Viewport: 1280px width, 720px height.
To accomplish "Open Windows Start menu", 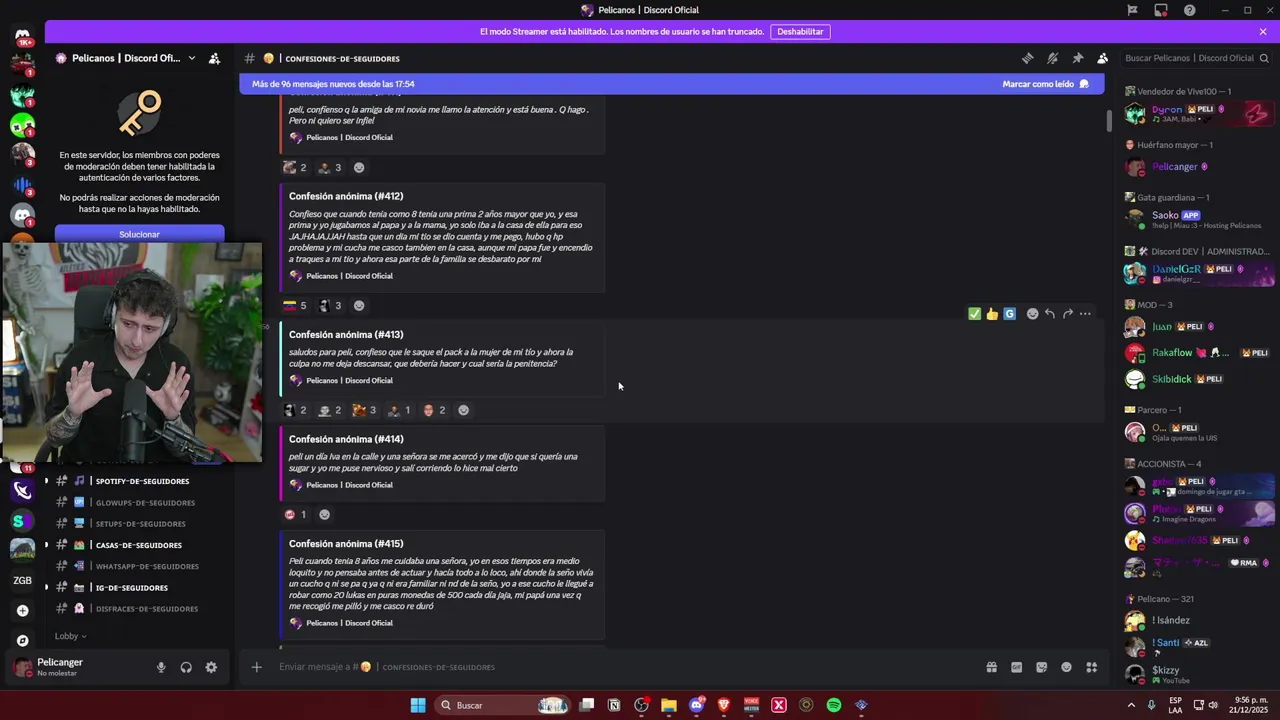I will [418, 705].
